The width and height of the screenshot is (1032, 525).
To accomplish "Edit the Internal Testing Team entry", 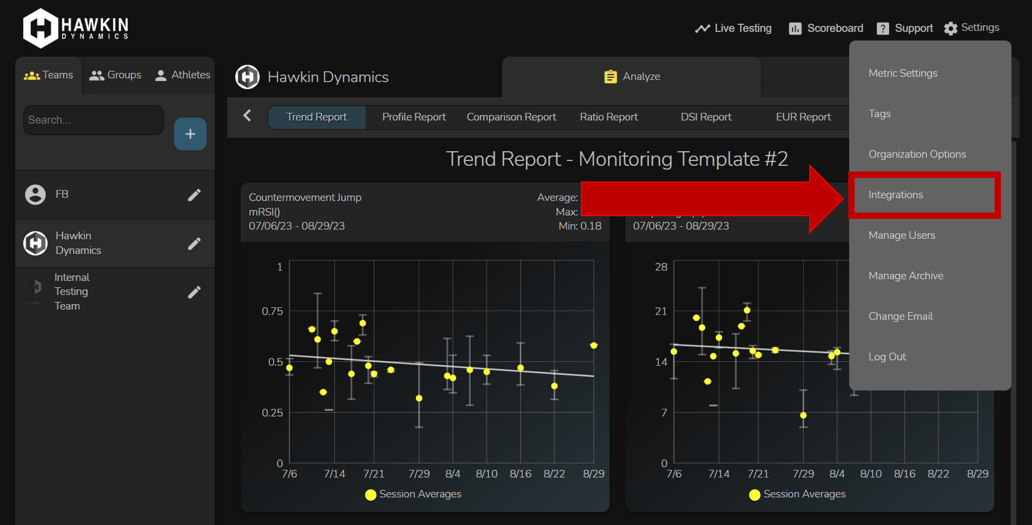I will (194, 292).
